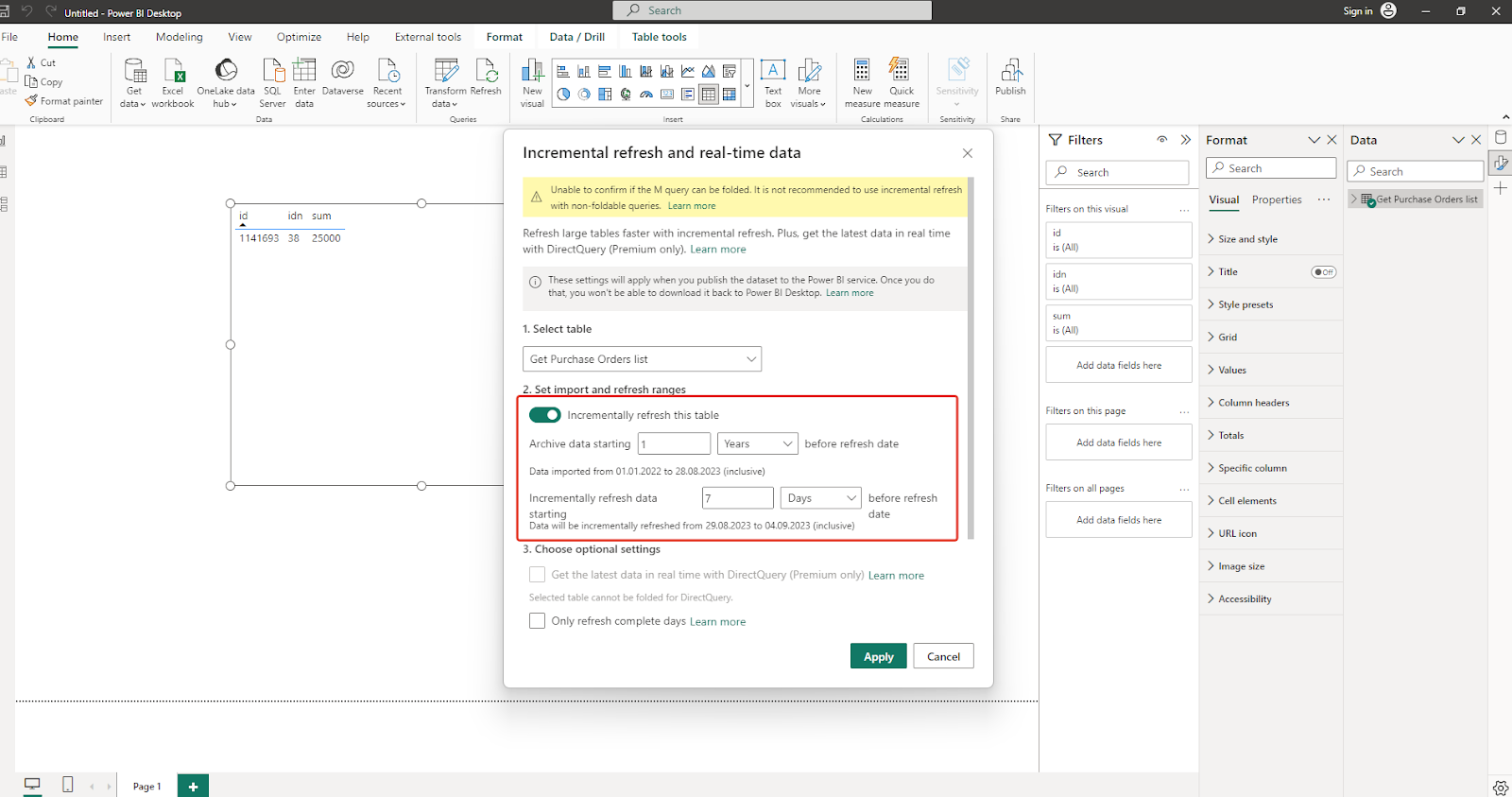Click the Enter data icon

(304, 82)
